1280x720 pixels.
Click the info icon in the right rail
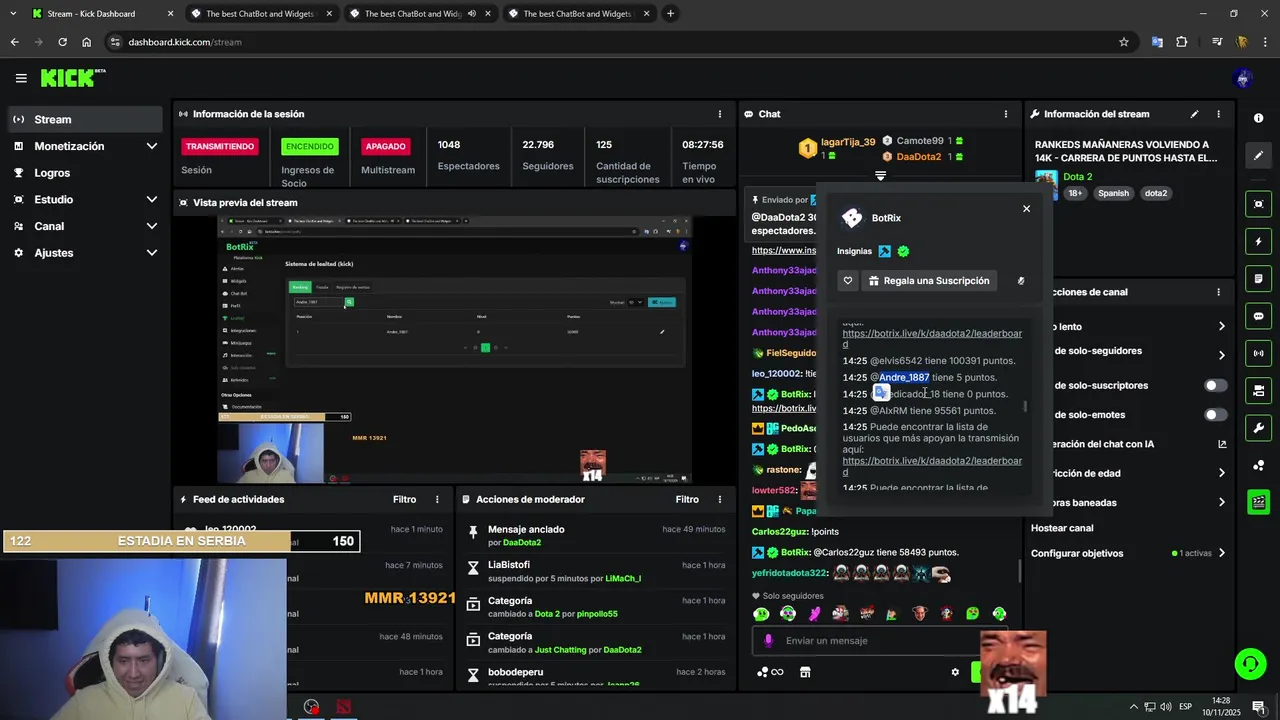coord(1258,118)
